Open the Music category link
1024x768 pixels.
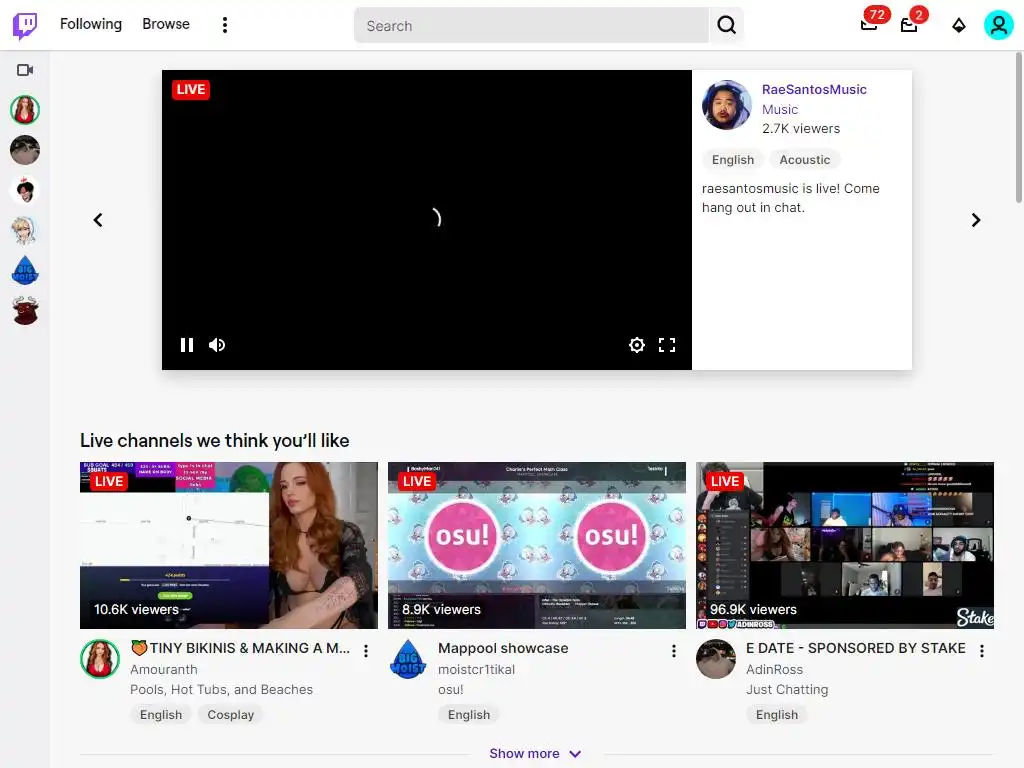coord(780,110)
